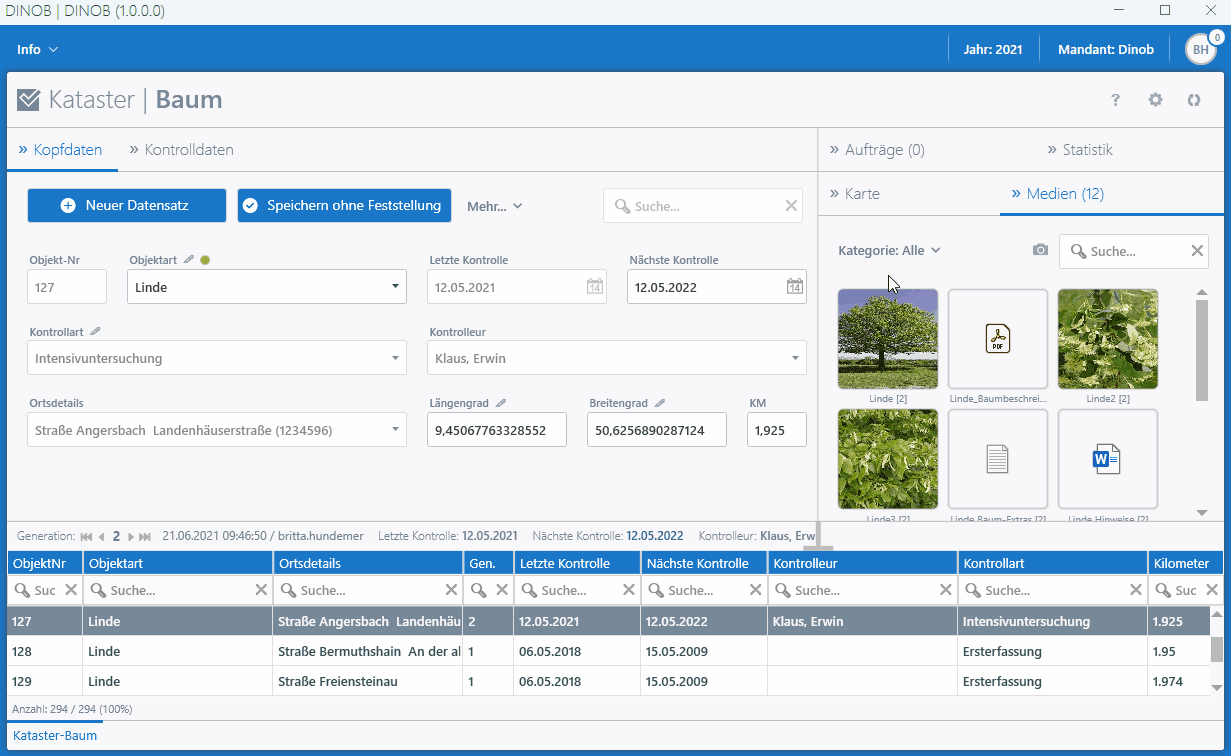Image resolution: width=1231 pixels, height=756 pixels.
Task: Go to first generation record
Action: [86, 536]
